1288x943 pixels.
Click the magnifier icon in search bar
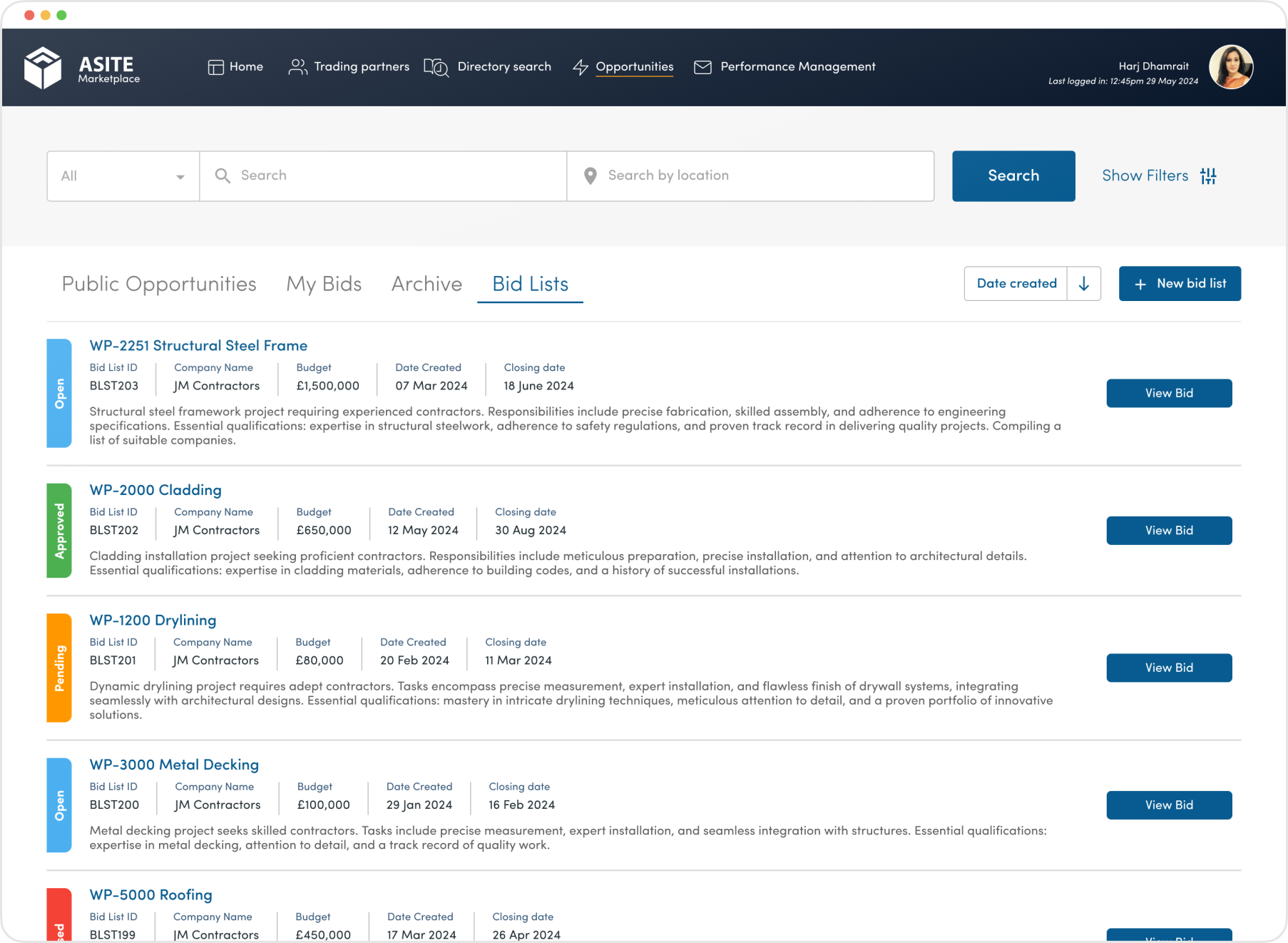(x=223, y=175)
